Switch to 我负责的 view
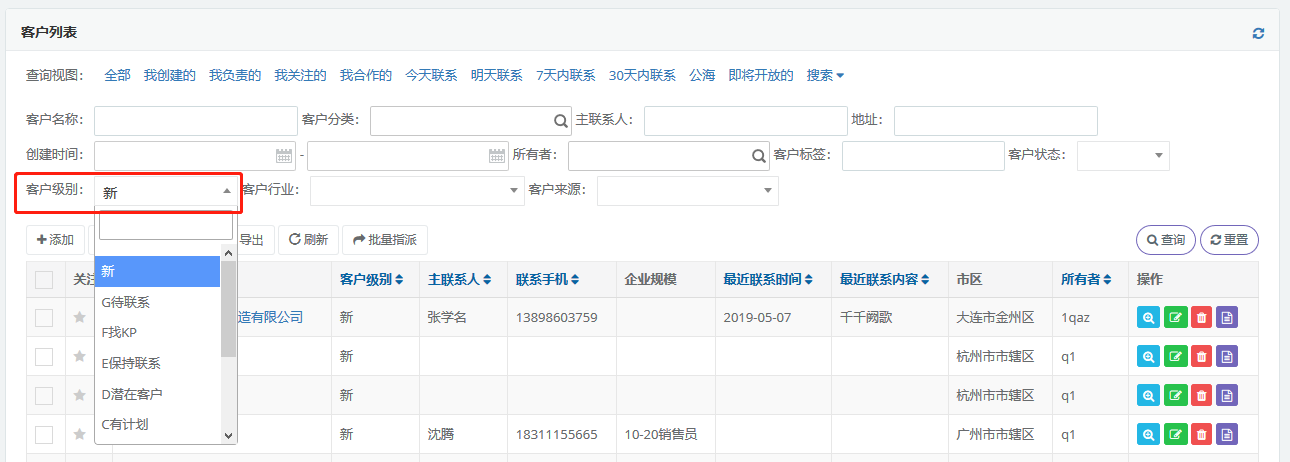The width and height of the screenshot is (1290, 462). click(235, 75)
